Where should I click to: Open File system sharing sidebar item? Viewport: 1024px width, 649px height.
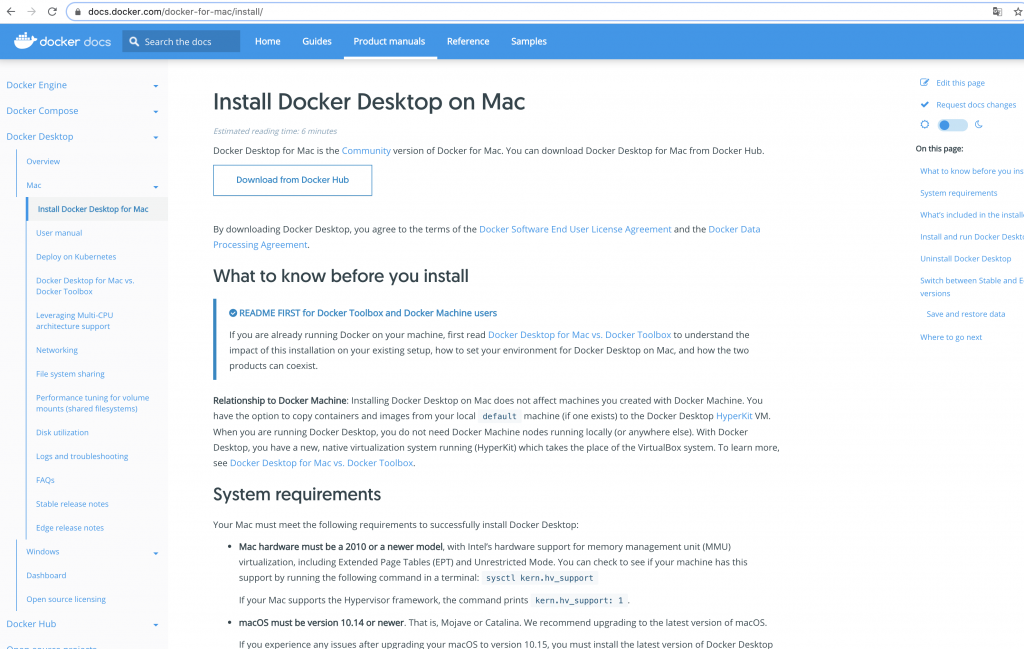(x=70, y=373)
